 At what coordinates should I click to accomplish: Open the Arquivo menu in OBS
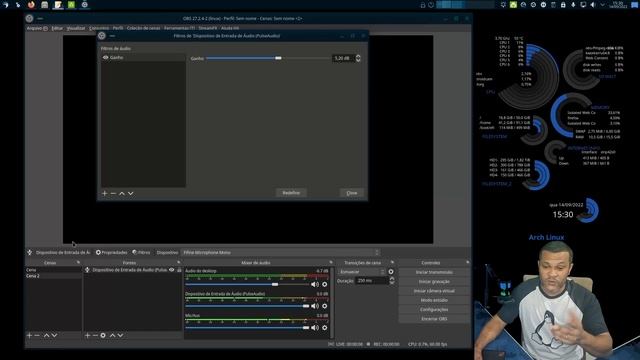coord(37,28)
